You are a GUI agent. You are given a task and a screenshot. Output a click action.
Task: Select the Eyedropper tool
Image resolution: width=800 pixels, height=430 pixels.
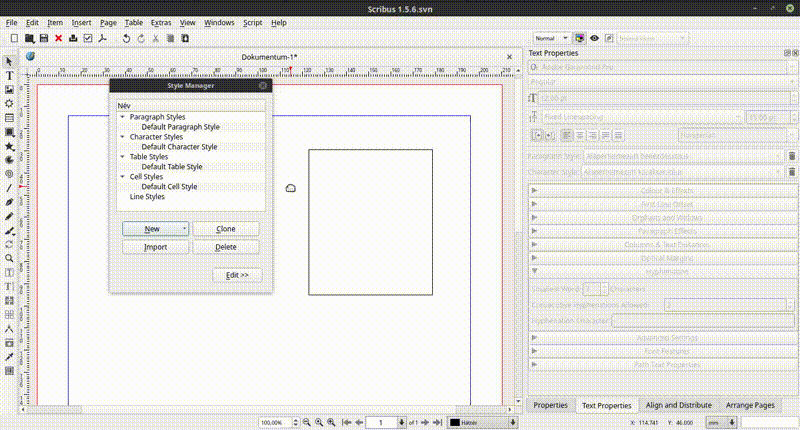pos(9,356)
